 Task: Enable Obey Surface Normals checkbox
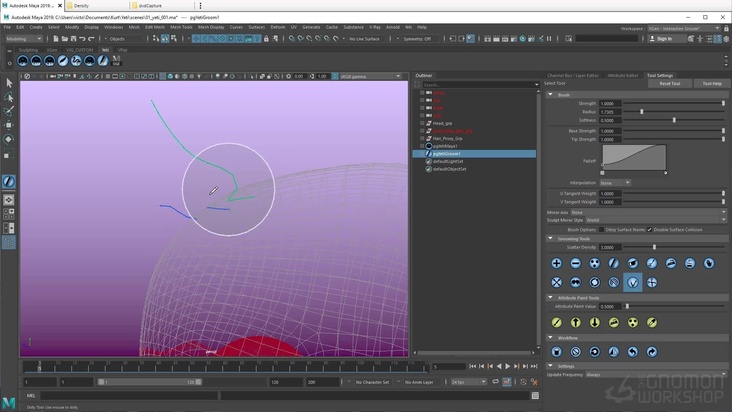coord(600,229)
